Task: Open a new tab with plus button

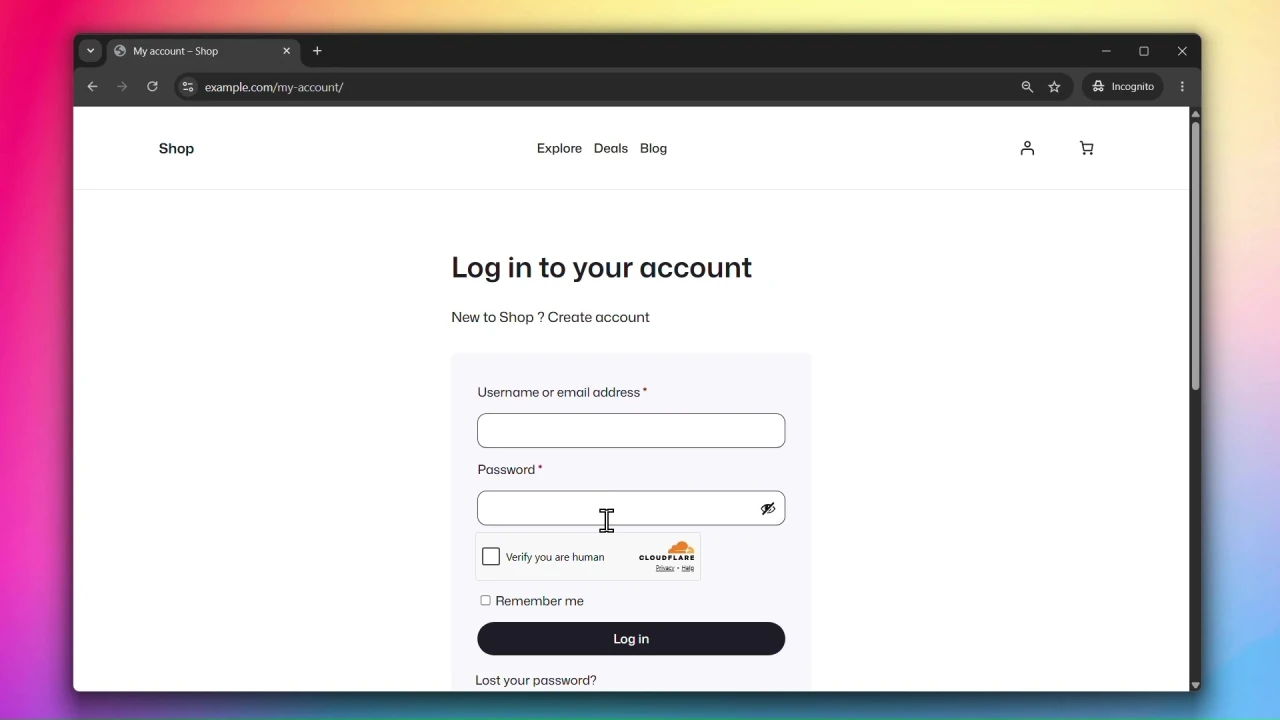Action: point(317,51)
